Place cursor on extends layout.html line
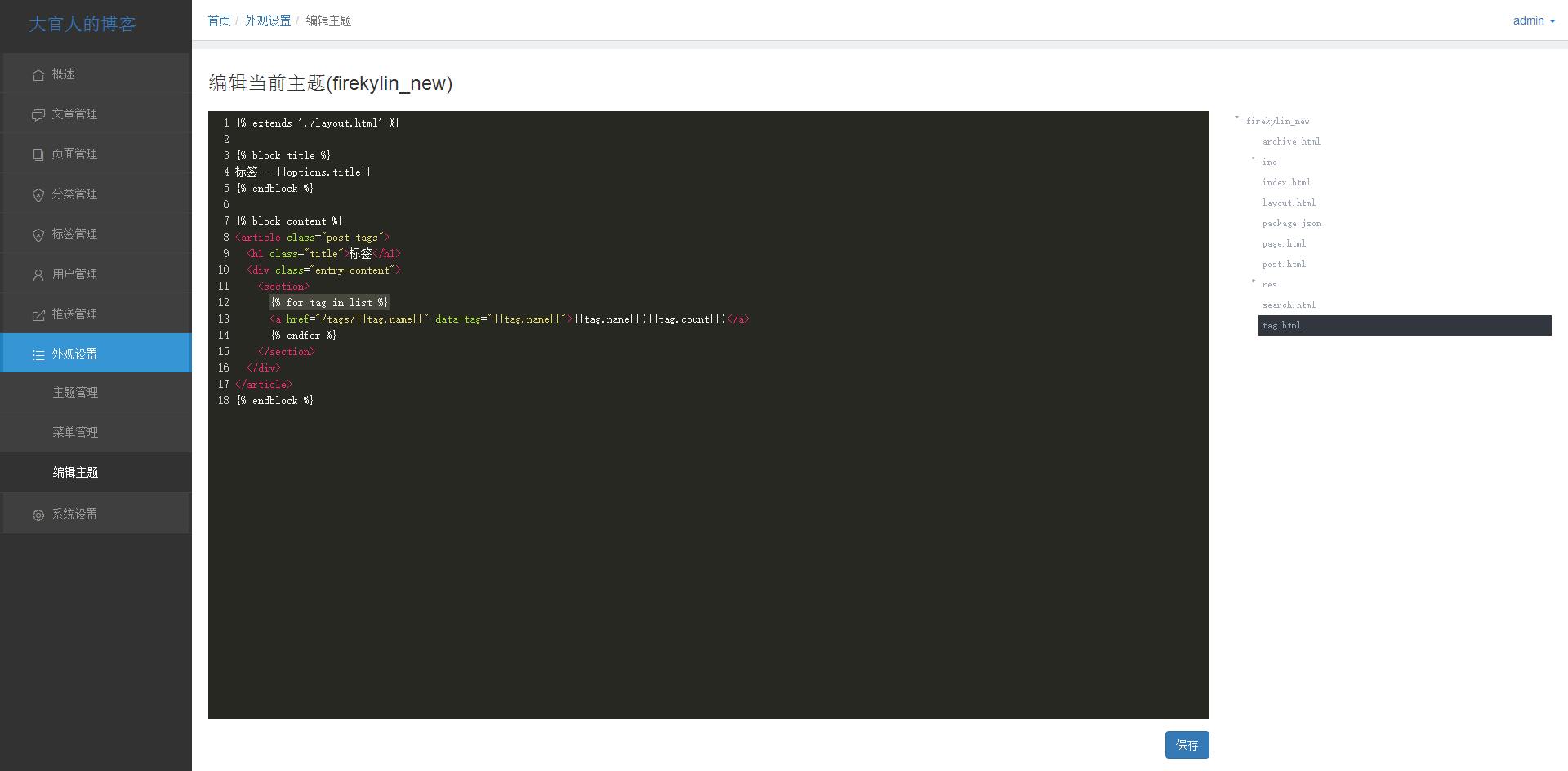The image size is (1568, 771). click(318, 123)
